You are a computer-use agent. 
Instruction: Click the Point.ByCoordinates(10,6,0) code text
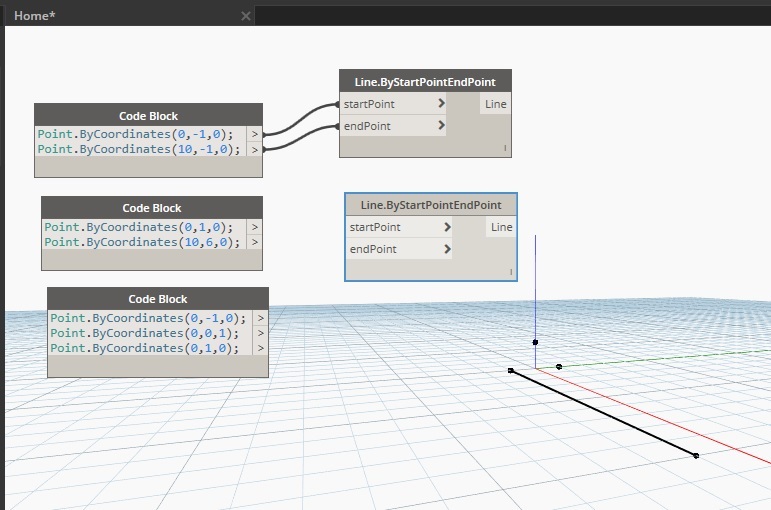142,242
